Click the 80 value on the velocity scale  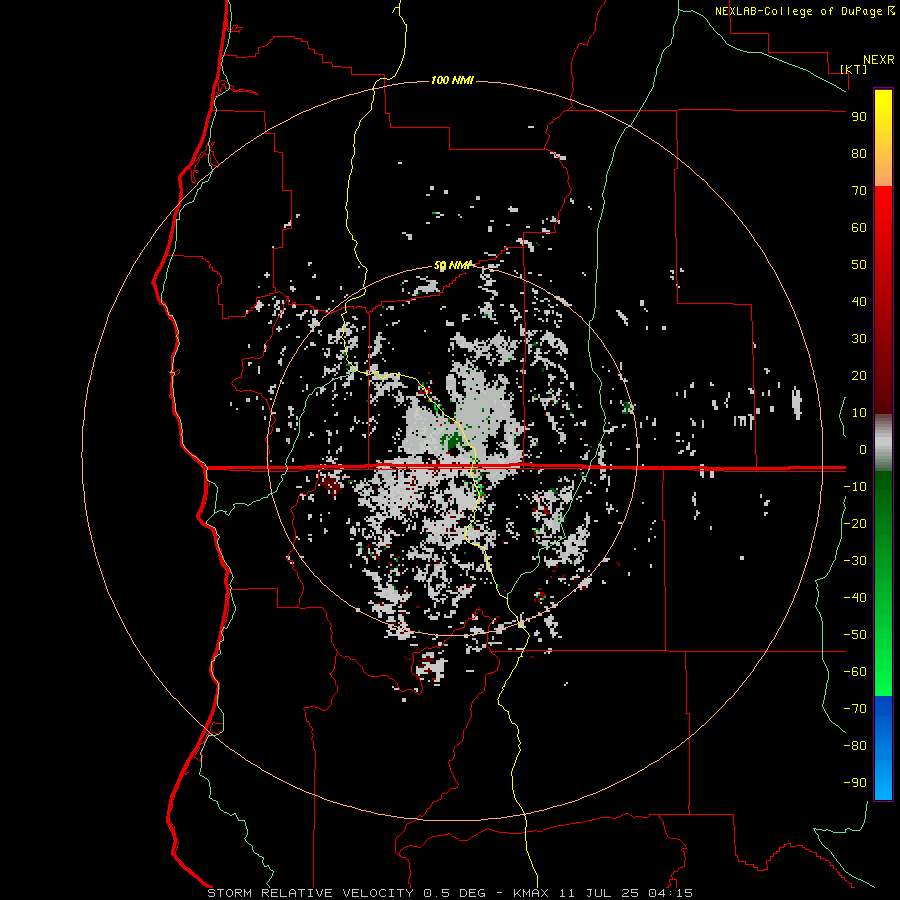point(859,153)
